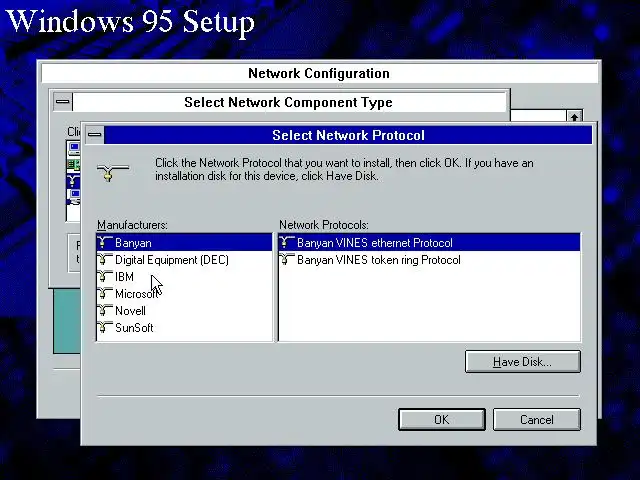Pick SunSoft in the Manufacturers list

tap(184, 328)
